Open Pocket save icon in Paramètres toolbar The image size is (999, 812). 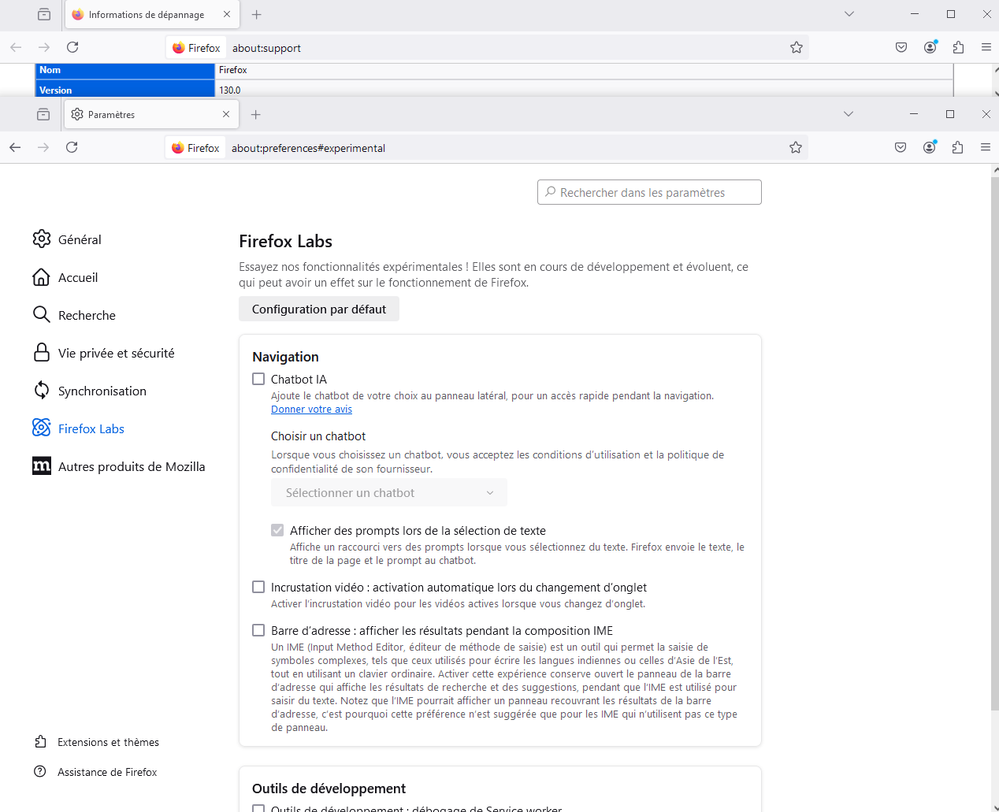pyautogui.click(x=900, y=147)
